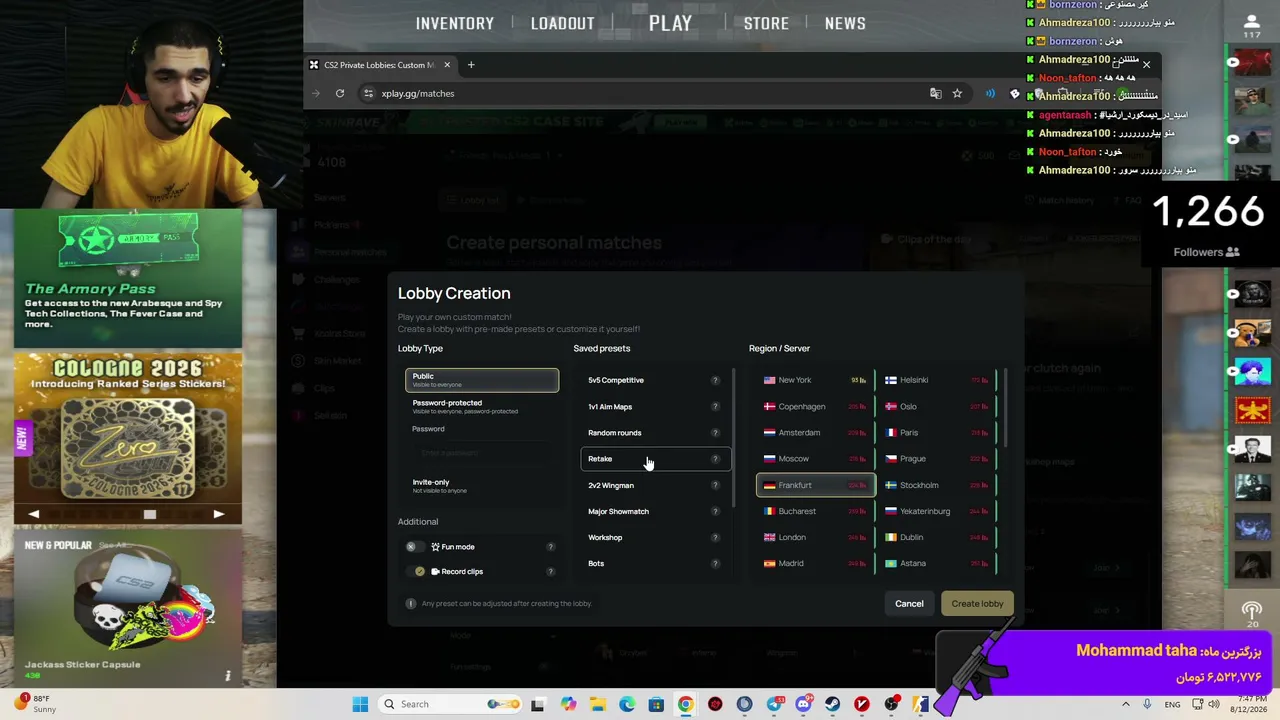The image size is (1280, 720).
Task: Open Copilot from the taskbar
Action: [x=568, y=704]
